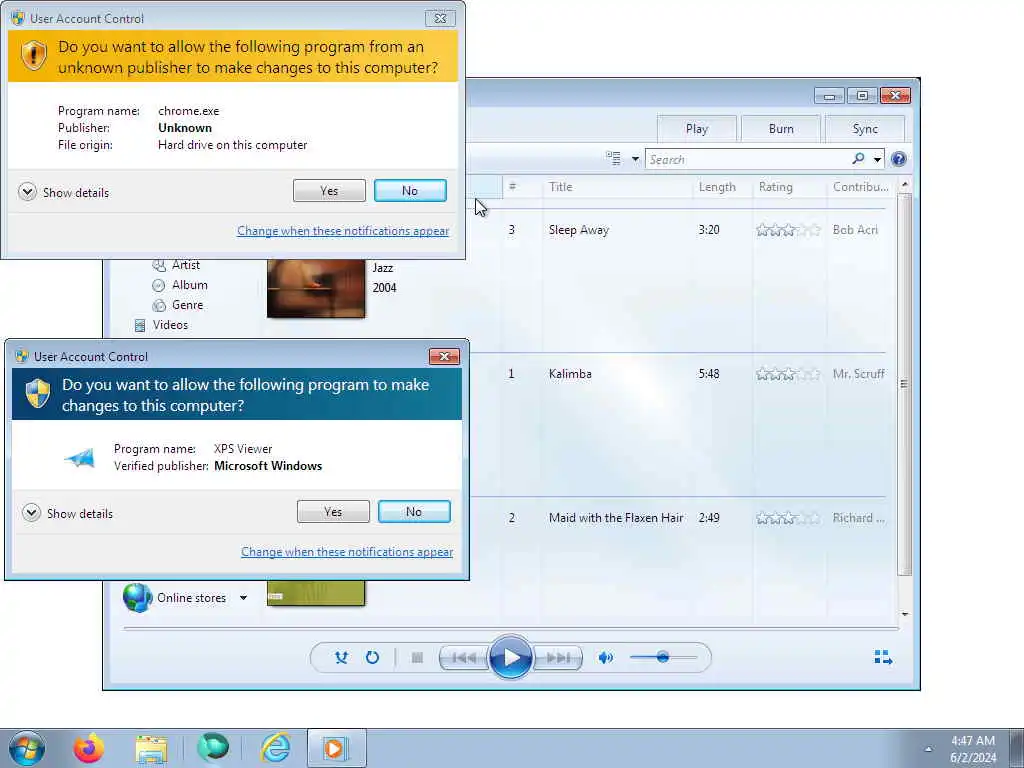Sort by the Contributing artist column header
Viewport: 1024px width, 768px height.
861,187
